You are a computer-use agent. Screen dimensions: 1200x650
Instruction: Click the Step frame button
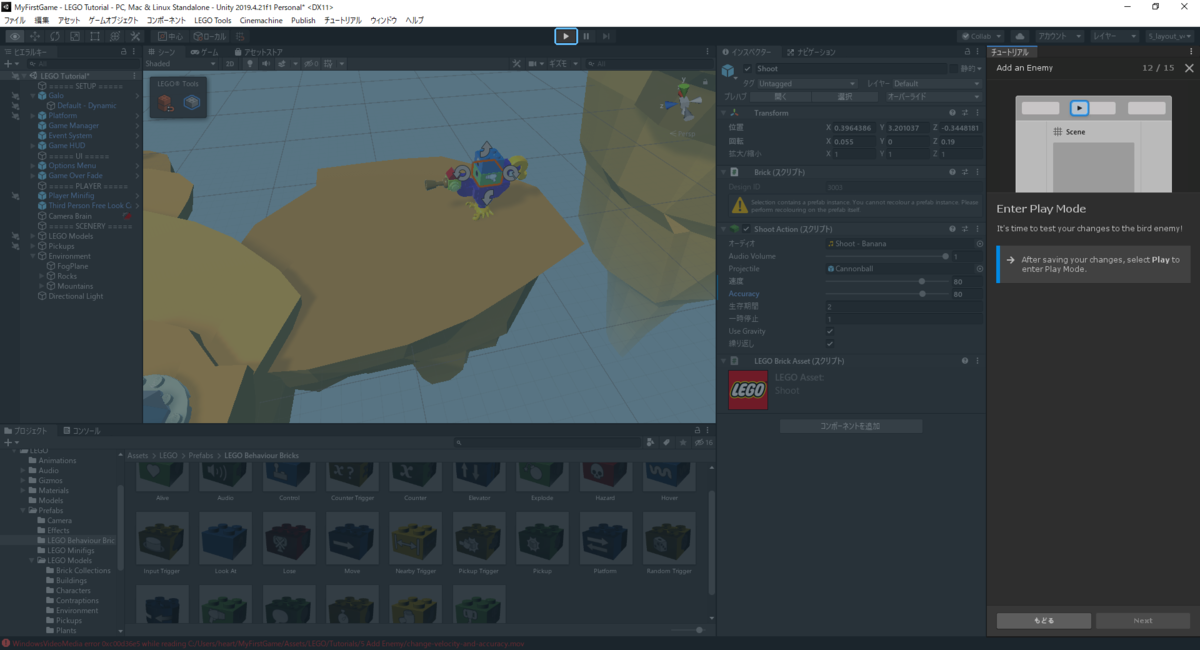pyautogui.click(x=606, y=36)
